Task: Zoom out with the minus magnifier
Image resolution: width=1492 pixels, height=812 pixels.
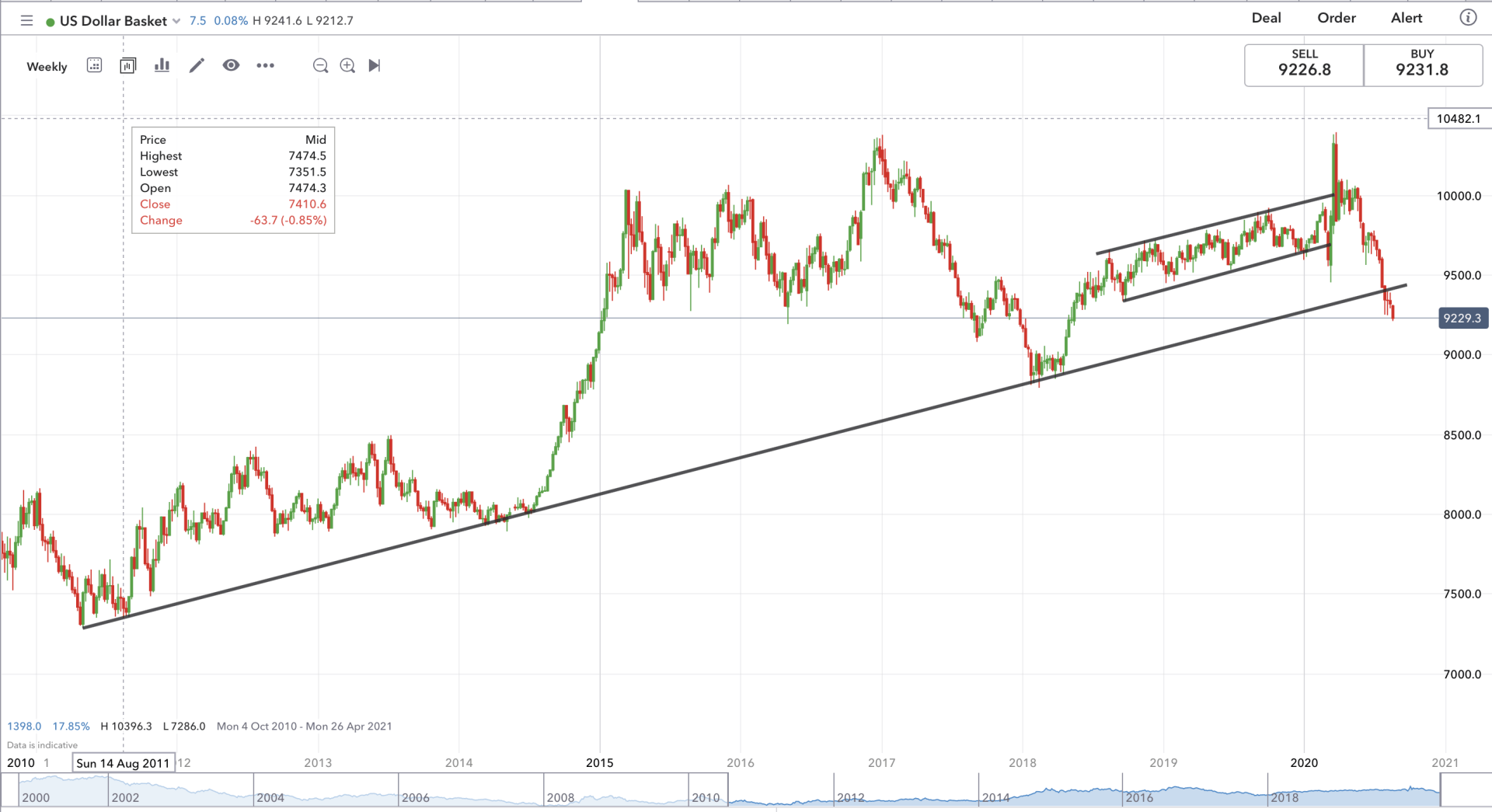Action: click(x=320, y=66)
